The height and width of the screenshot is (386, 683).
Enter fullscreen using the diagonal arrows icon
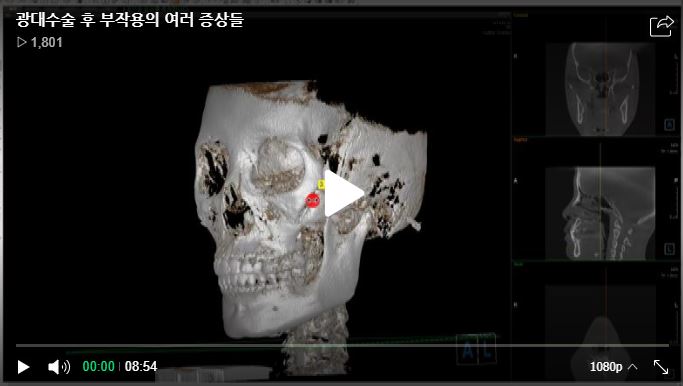[661, 367]
